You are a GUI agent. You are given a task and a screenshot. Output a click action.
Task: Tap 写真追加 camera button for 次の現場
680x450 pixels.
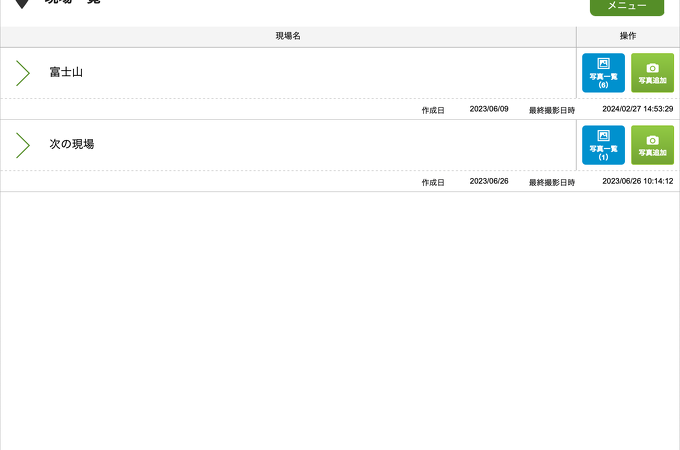click(x=652, y=145)
